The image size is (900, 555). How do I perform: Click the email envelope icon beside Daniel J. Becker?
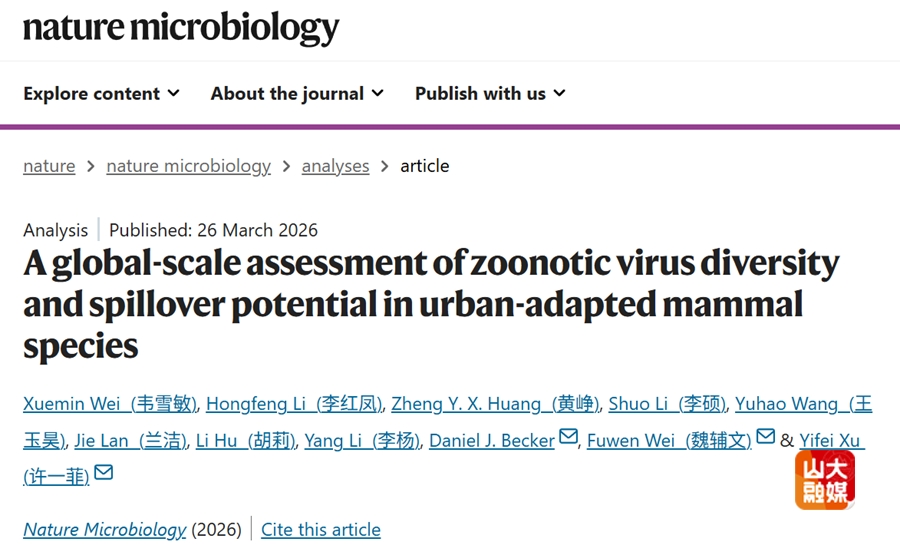click(x=568, y=437)
